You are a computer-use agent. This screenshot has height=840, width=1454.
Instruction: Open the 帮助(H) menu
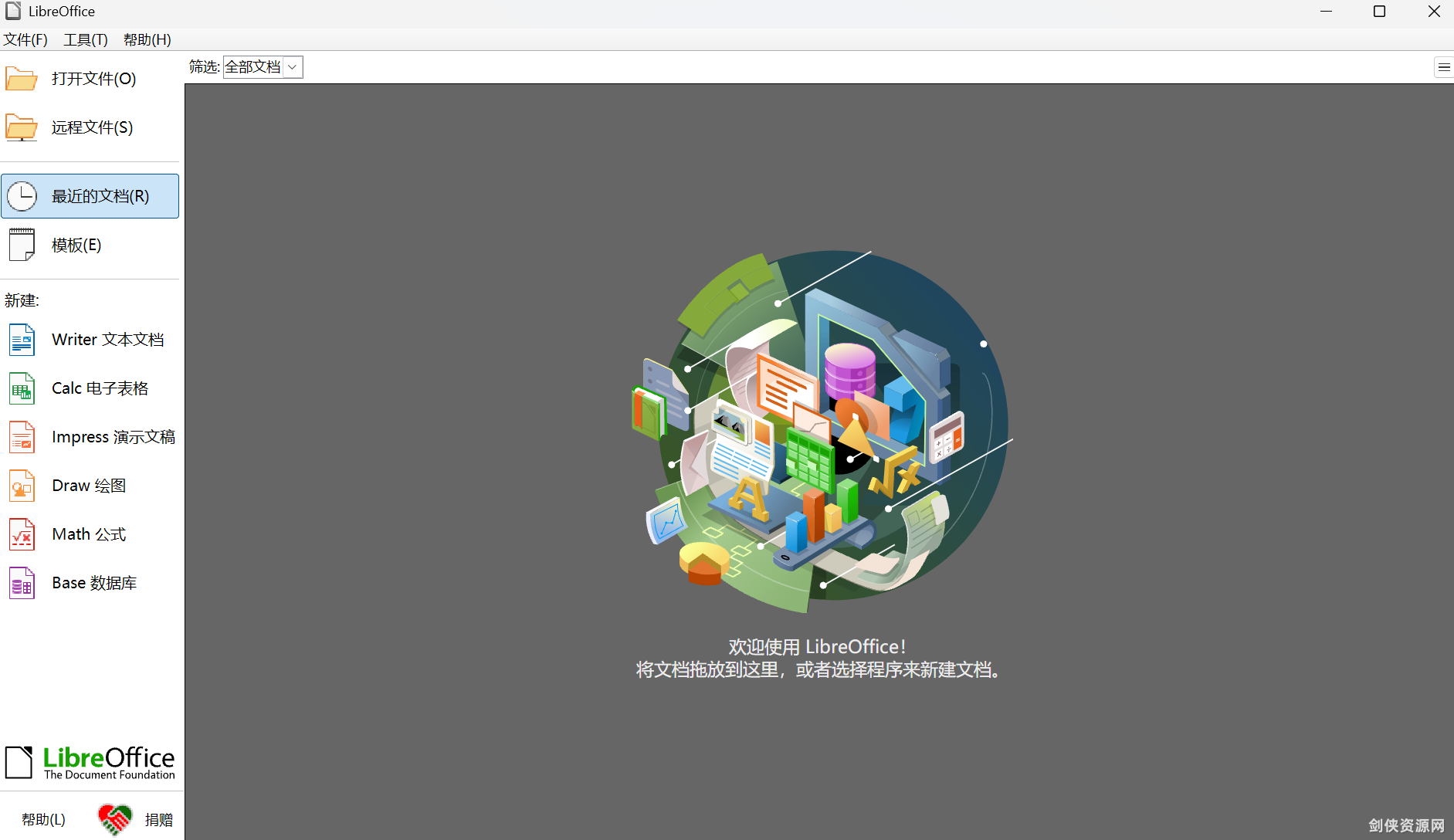147,39
